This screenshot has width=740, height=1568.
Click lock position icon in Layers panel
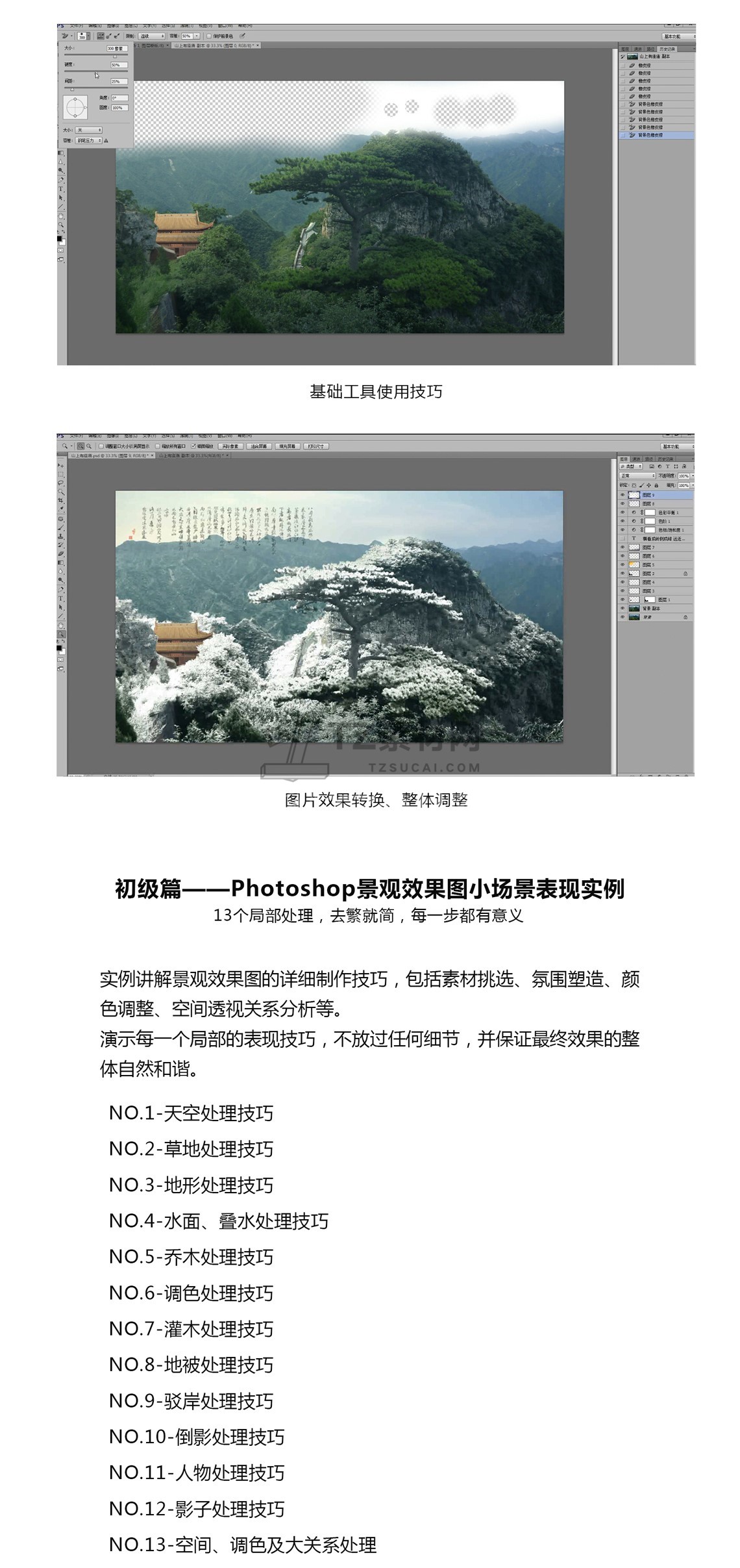648,485
